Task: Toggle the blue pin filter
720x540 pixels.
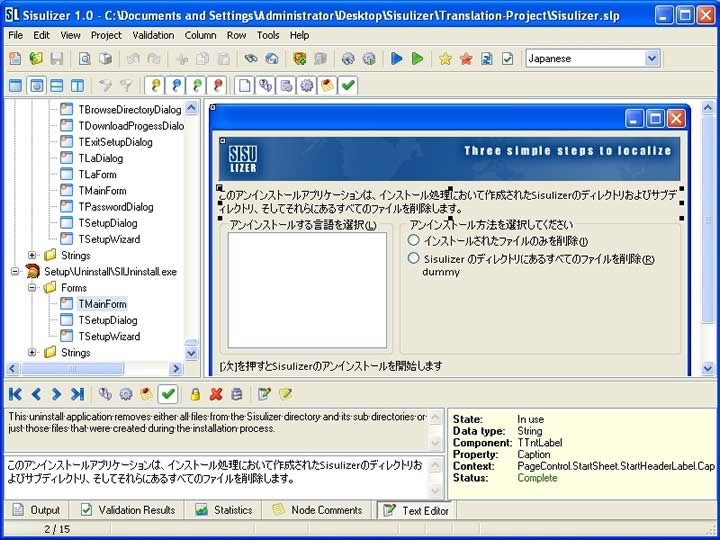Action: click(x=176, y=85)
